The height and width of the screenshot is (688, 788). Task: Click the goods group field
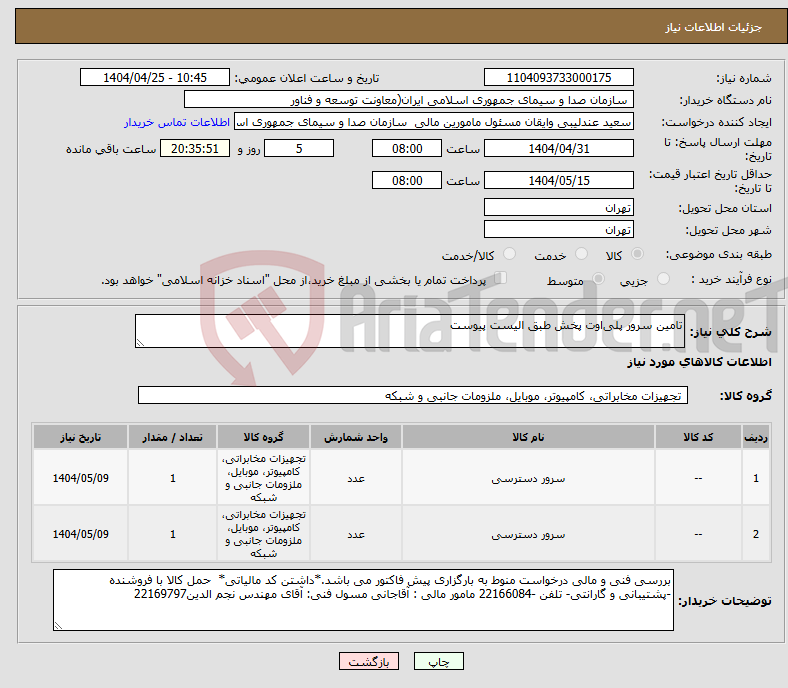click(413, 395)
